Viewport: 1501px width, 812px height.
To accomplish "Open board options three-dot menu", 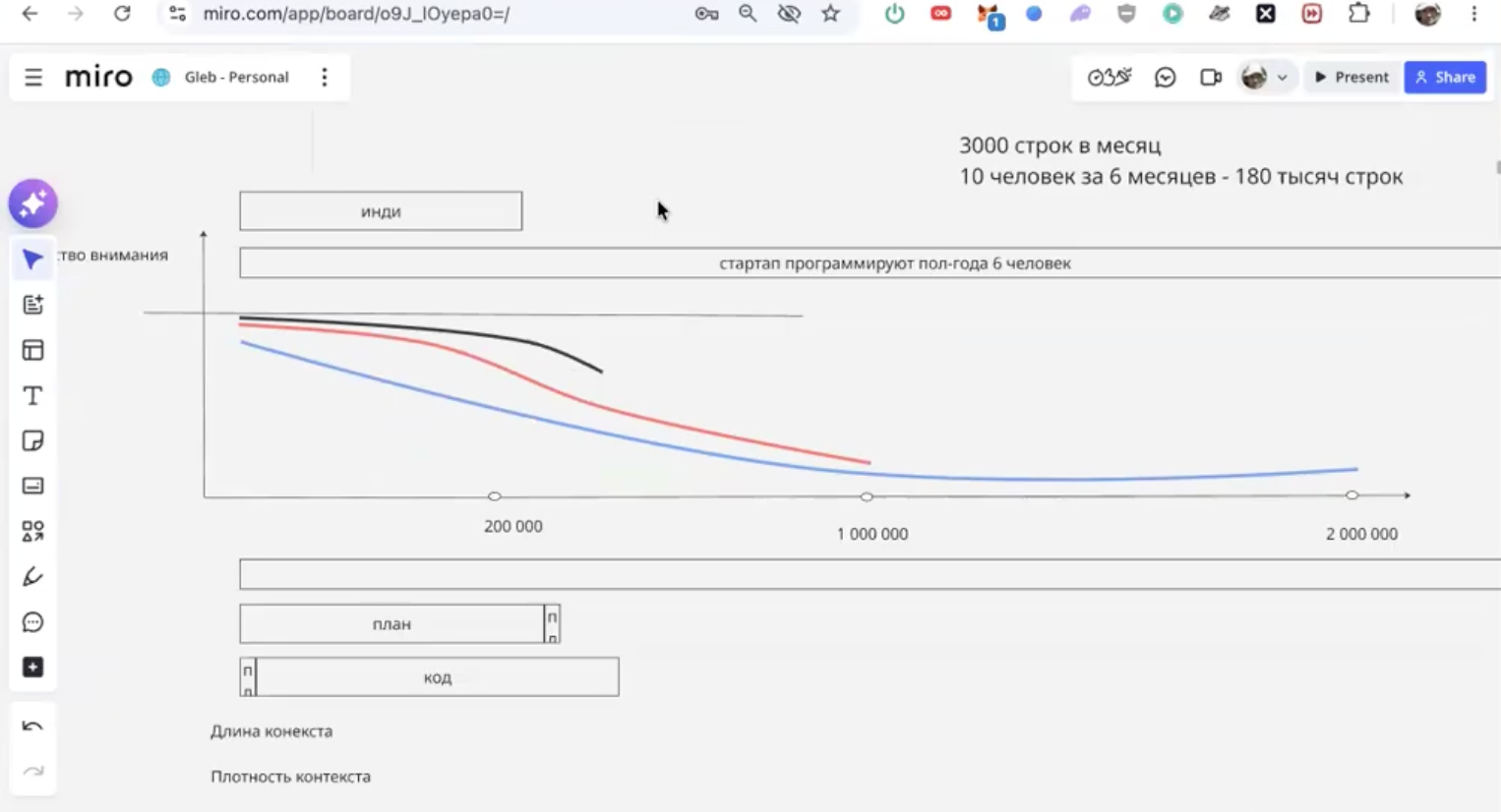I will click(325, 77).
